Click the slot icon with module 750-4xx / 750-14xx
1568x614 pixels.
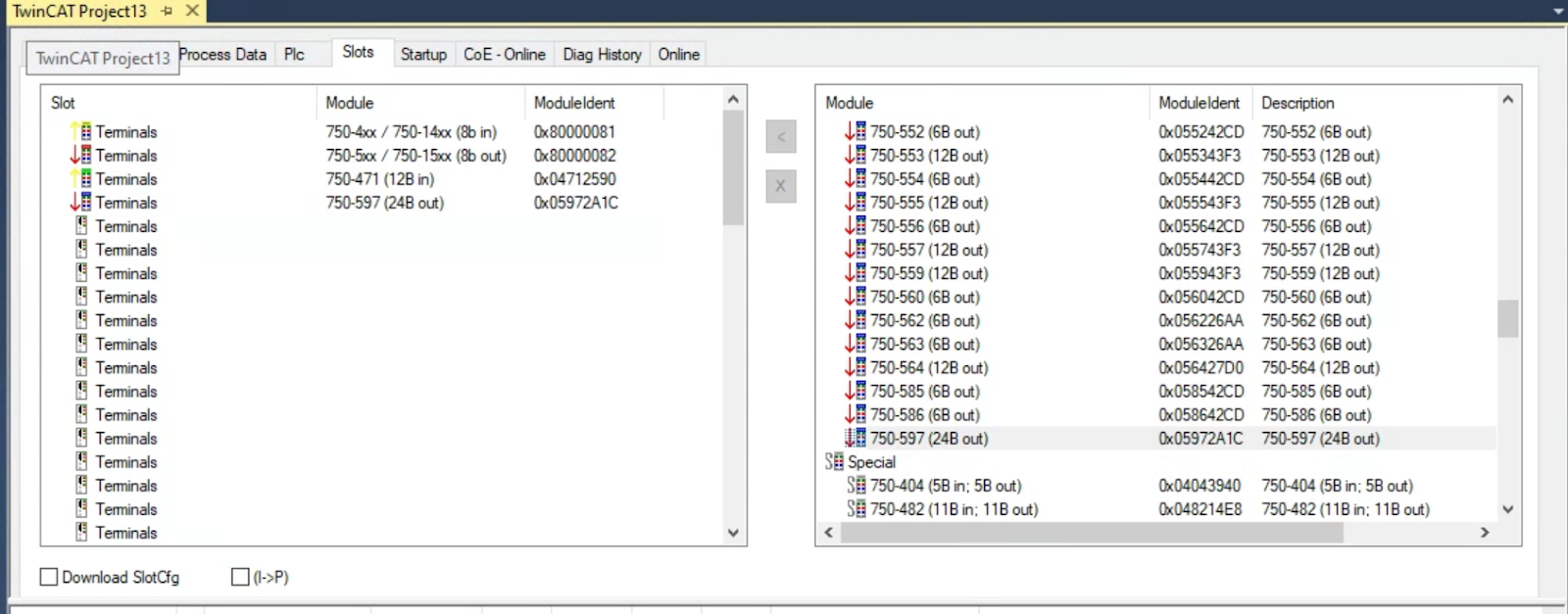coord(81,131)
